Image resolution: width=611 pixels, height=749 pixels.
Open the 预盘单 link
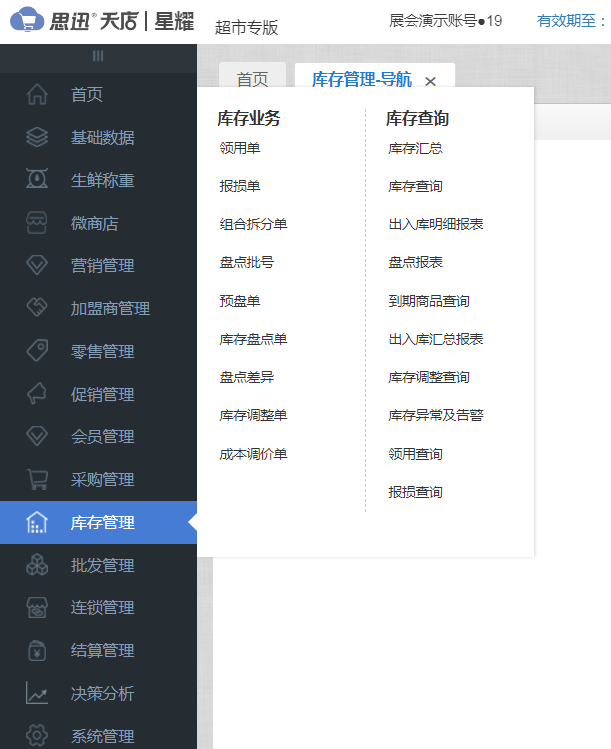pyautogui.click(x=240, y=301)
